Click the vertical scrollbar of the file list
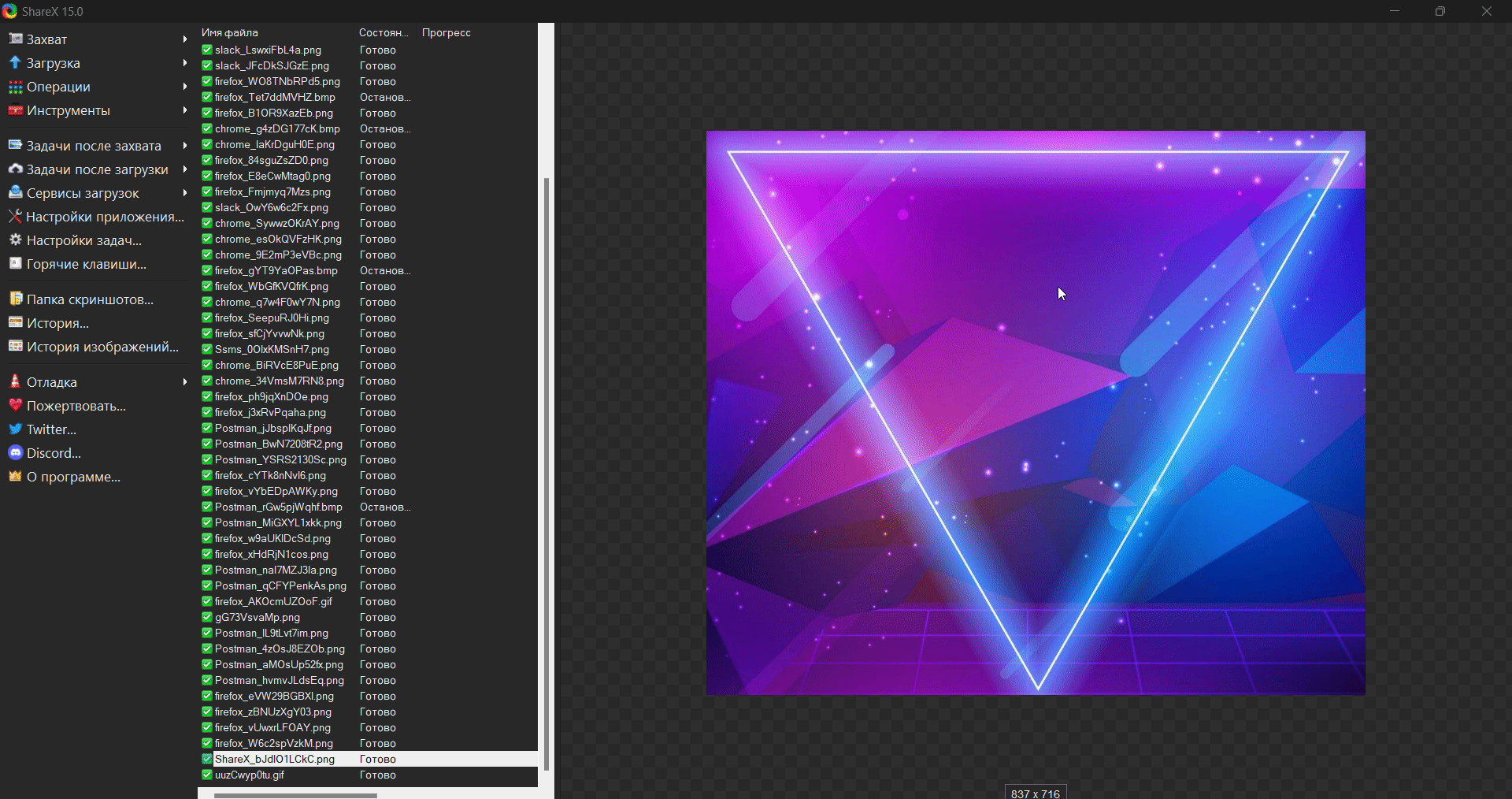Viewport: 1512px width, 799px height. click(x=546, y=473)
